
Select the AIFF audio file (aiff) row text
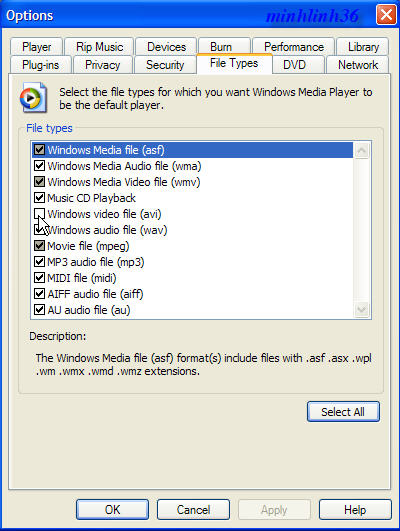(95, 294)
